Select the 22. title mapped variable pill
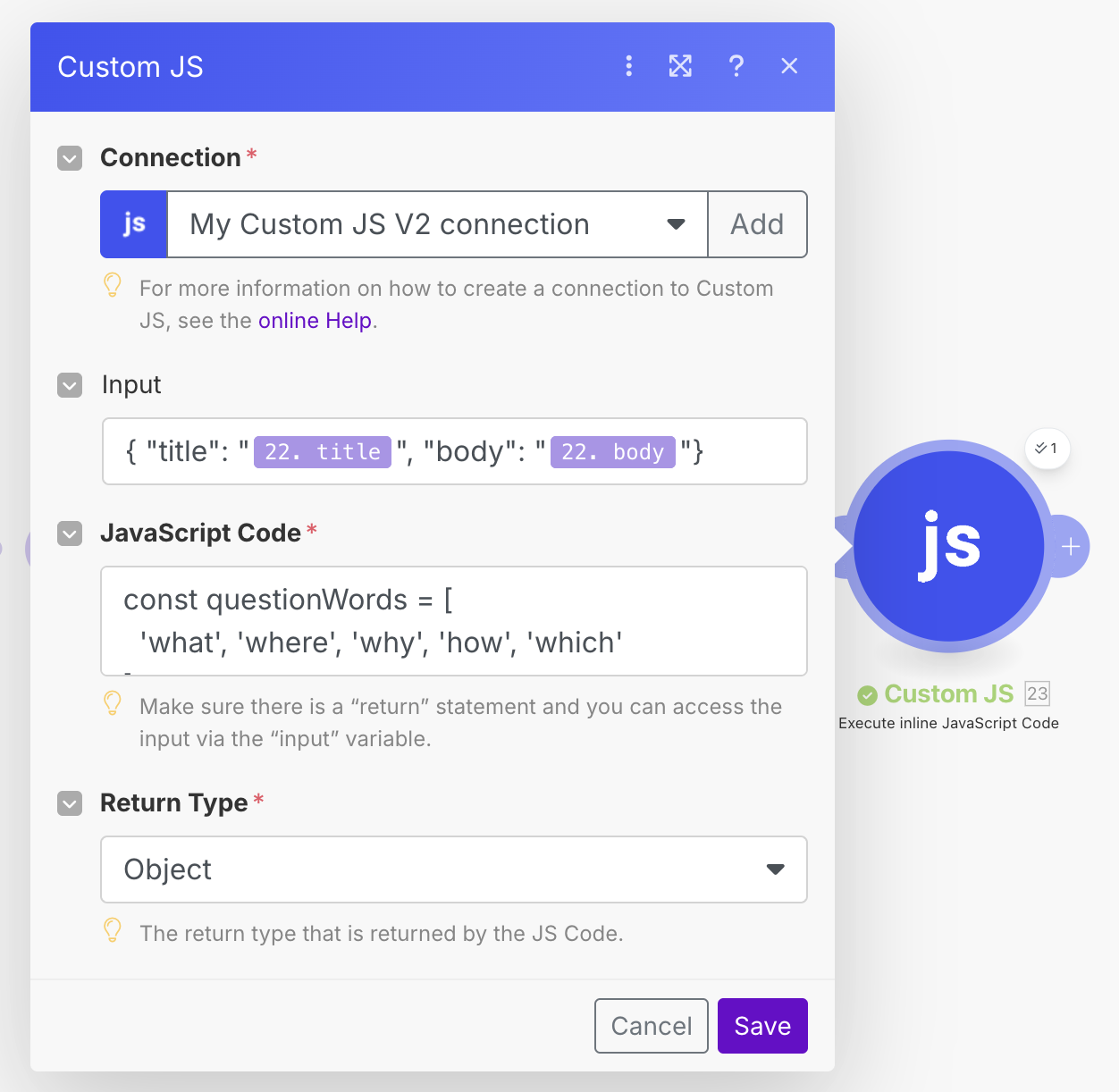Screen dimensions: 1119x1092 pos(322,451)
